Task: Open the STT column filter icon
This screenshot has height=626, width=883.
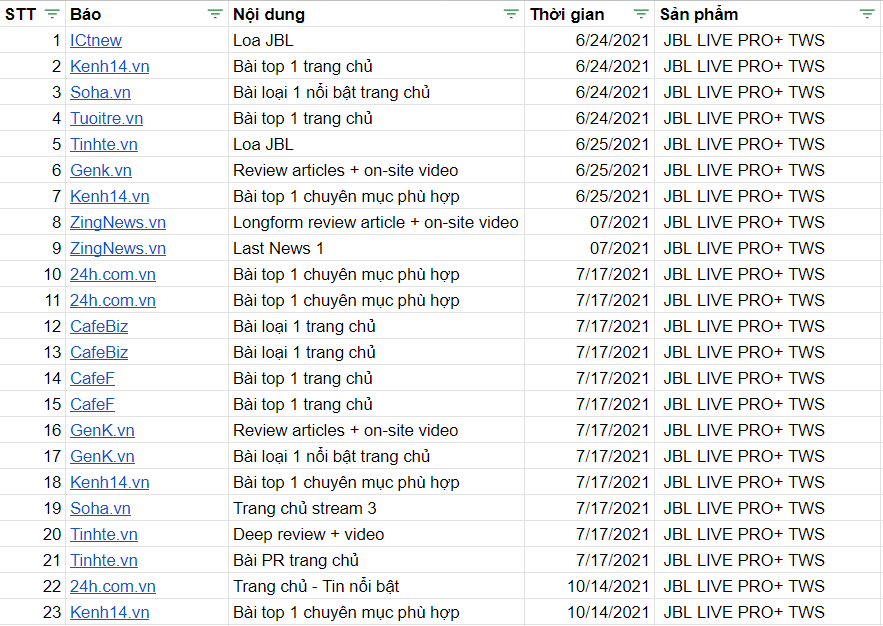Action: [52, 14]
